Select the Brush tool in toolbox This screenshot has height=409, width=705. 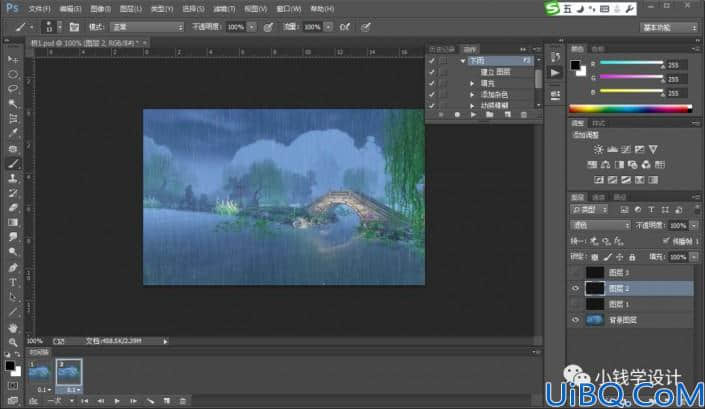point(13,164)
